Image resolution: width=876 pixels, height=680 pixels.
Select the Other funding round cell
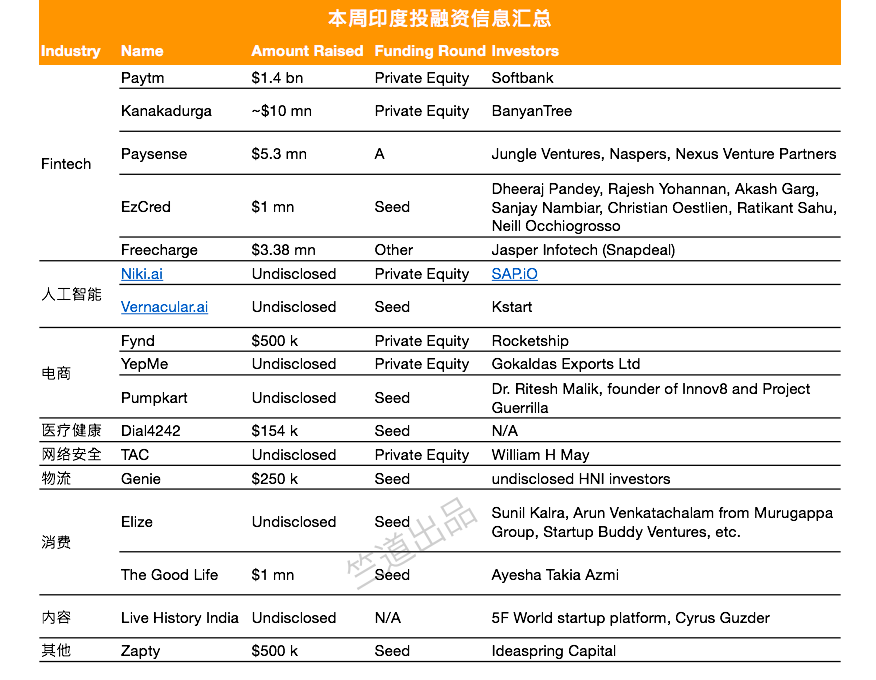point(394,250)
